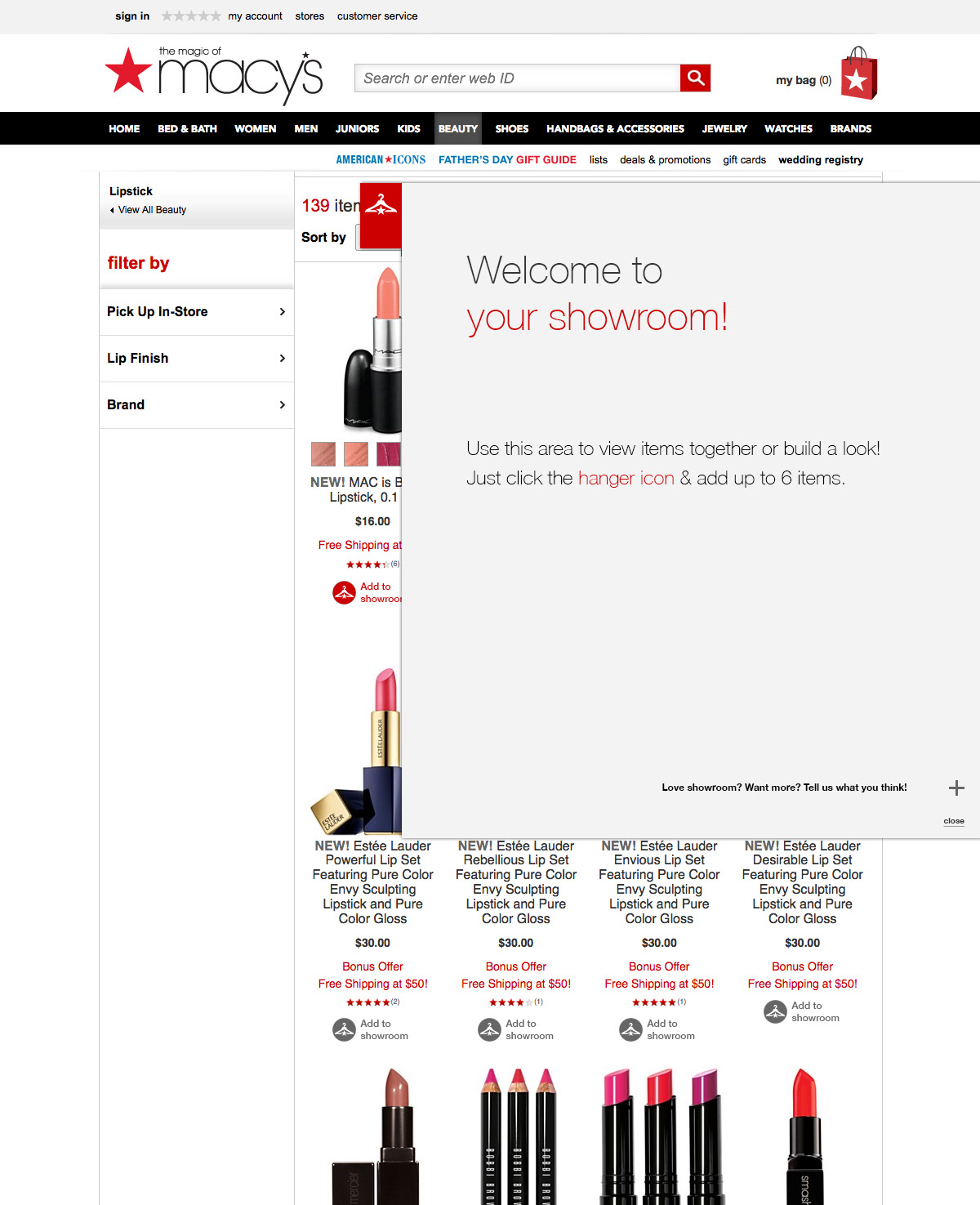Viewport: 980px width, 1205px height.
Task: Close the showroom panel
Action: [x=954, y=821]
